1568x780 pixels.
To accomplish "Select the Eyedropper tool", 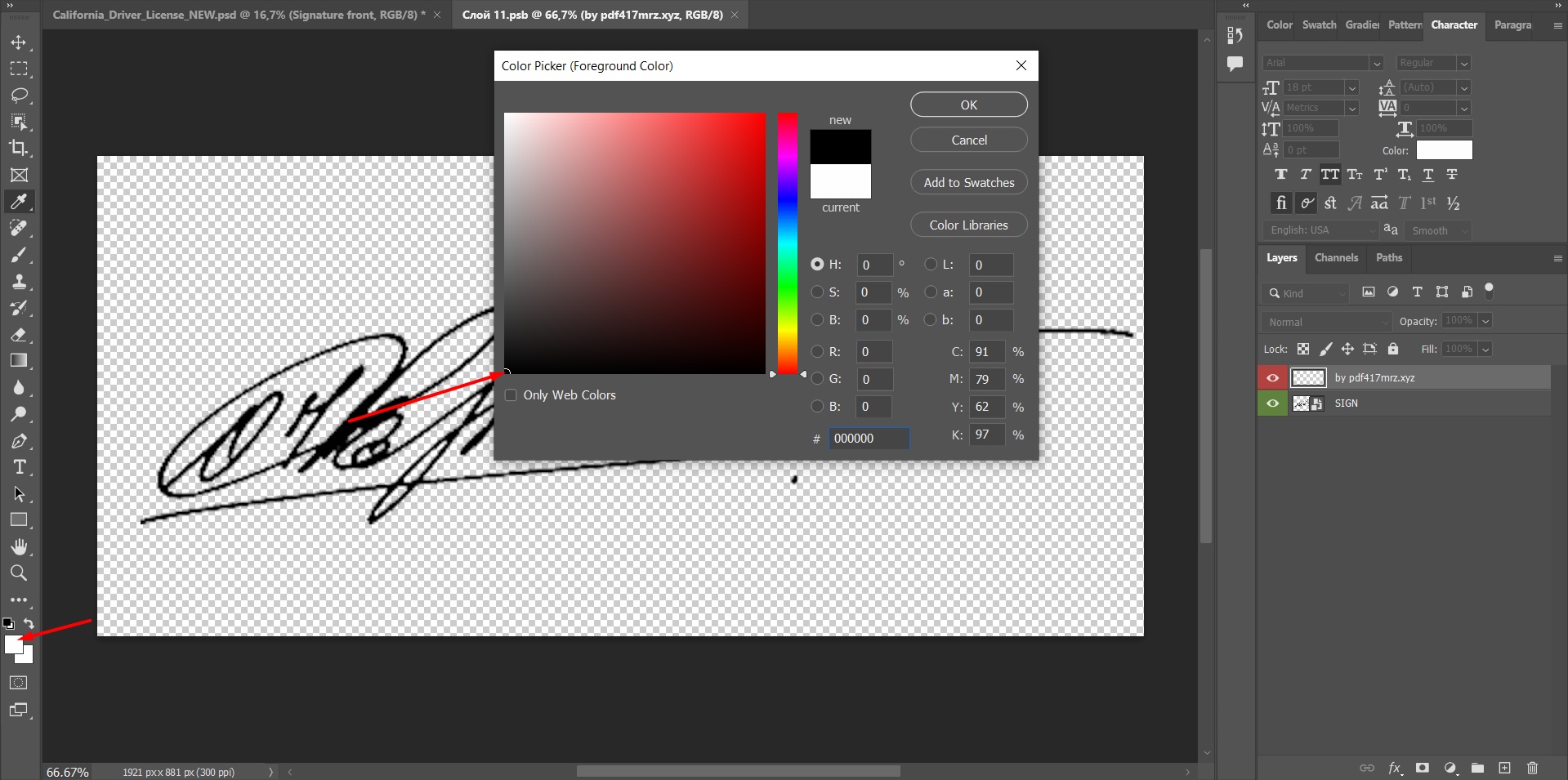I will pos(20,202).
